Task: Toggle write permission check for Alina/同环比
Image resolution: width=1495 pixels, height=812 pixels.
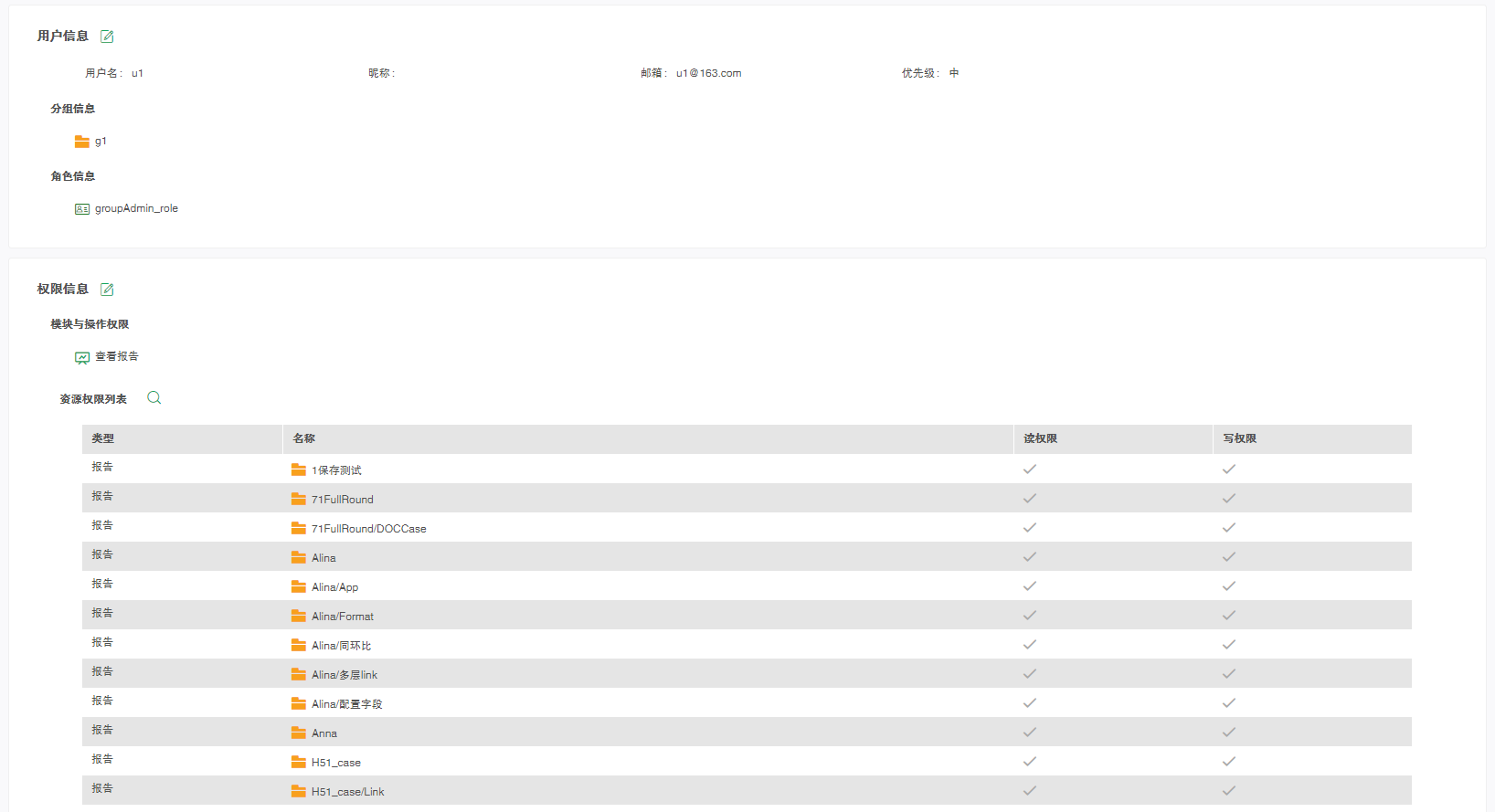Action: coord(1229,645)
